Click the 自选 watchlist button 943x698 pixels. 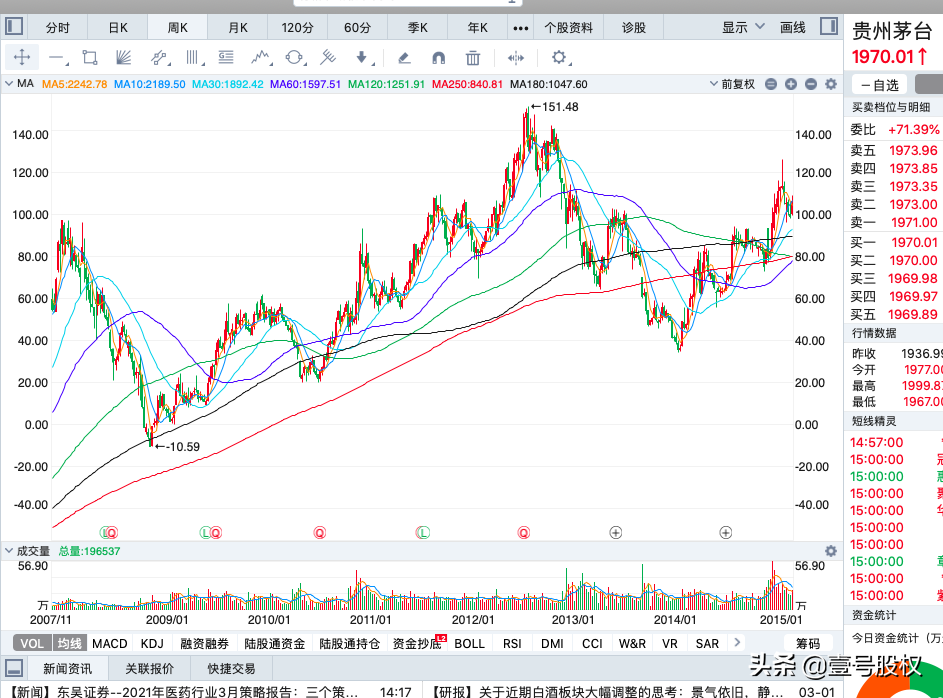coord(879,85)
